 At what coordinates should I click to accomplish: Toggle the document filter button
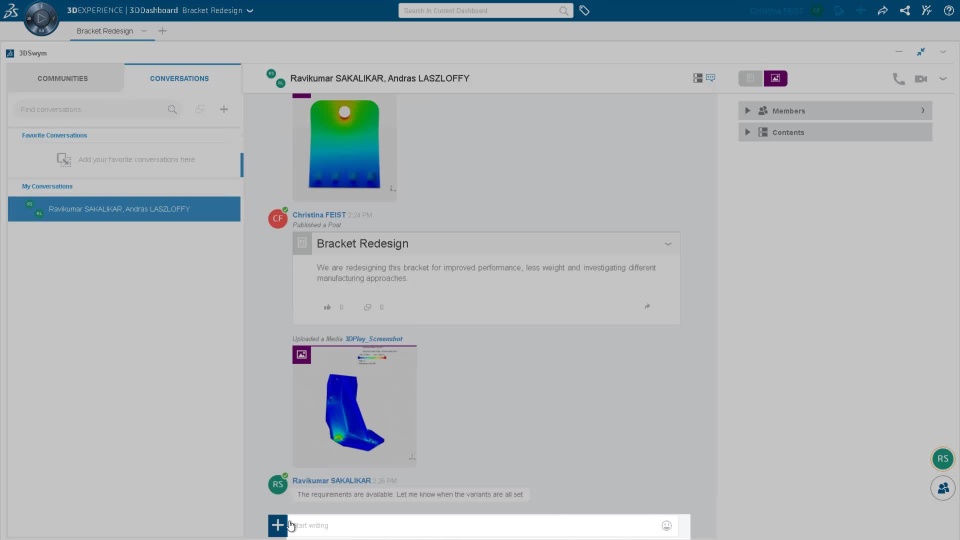coord(751,78)
